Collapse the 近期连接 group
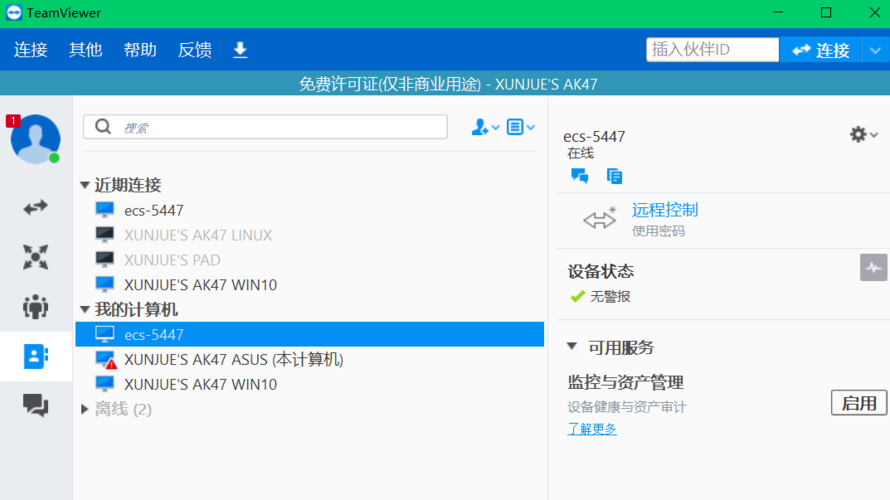 pos(85,185)
